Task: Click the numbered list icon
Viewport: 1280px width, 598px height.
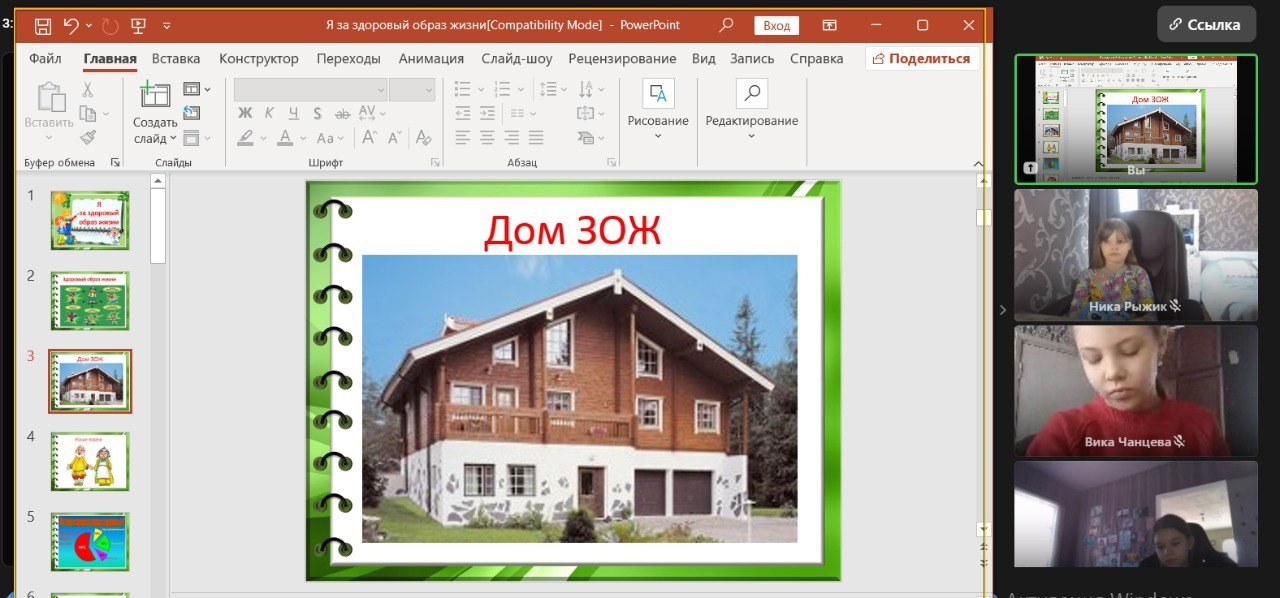Action: tap(503, 89)
